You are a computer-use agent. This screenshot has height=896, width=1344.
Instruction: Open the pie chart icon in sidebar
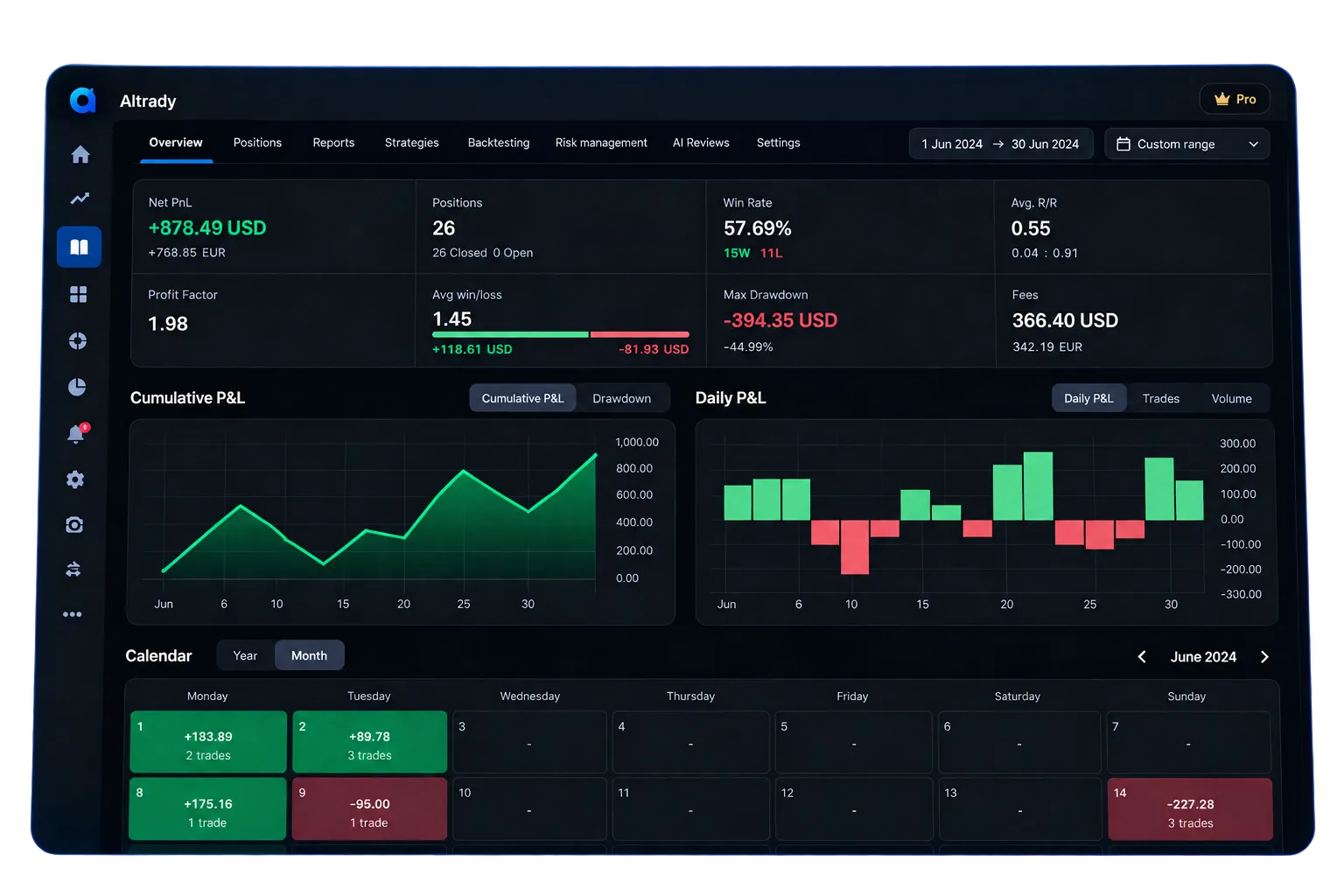pyautogui.click(x=77, y=387)
